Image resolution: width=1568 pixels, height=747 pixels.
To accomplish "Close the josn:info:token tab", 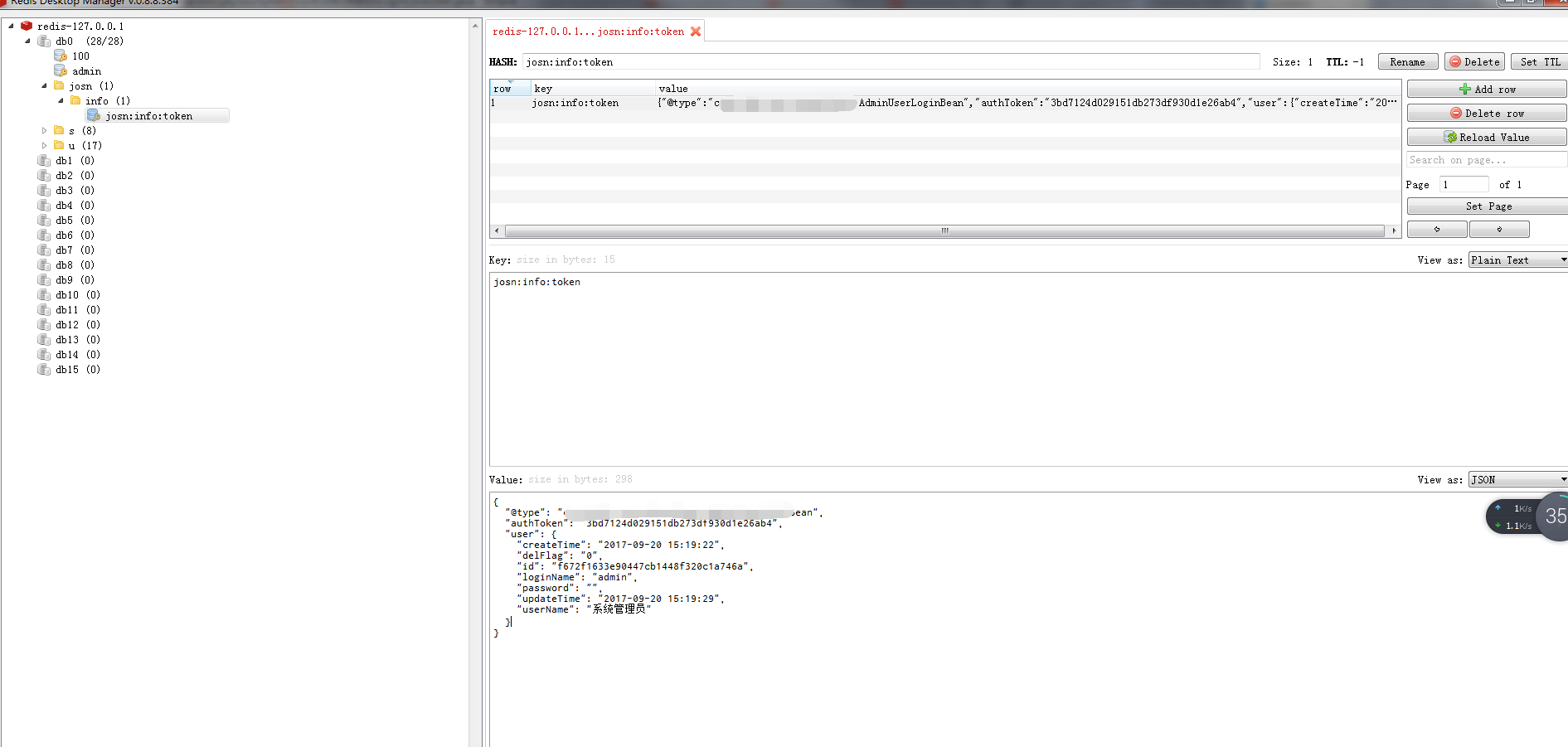I will coord(696,32).
